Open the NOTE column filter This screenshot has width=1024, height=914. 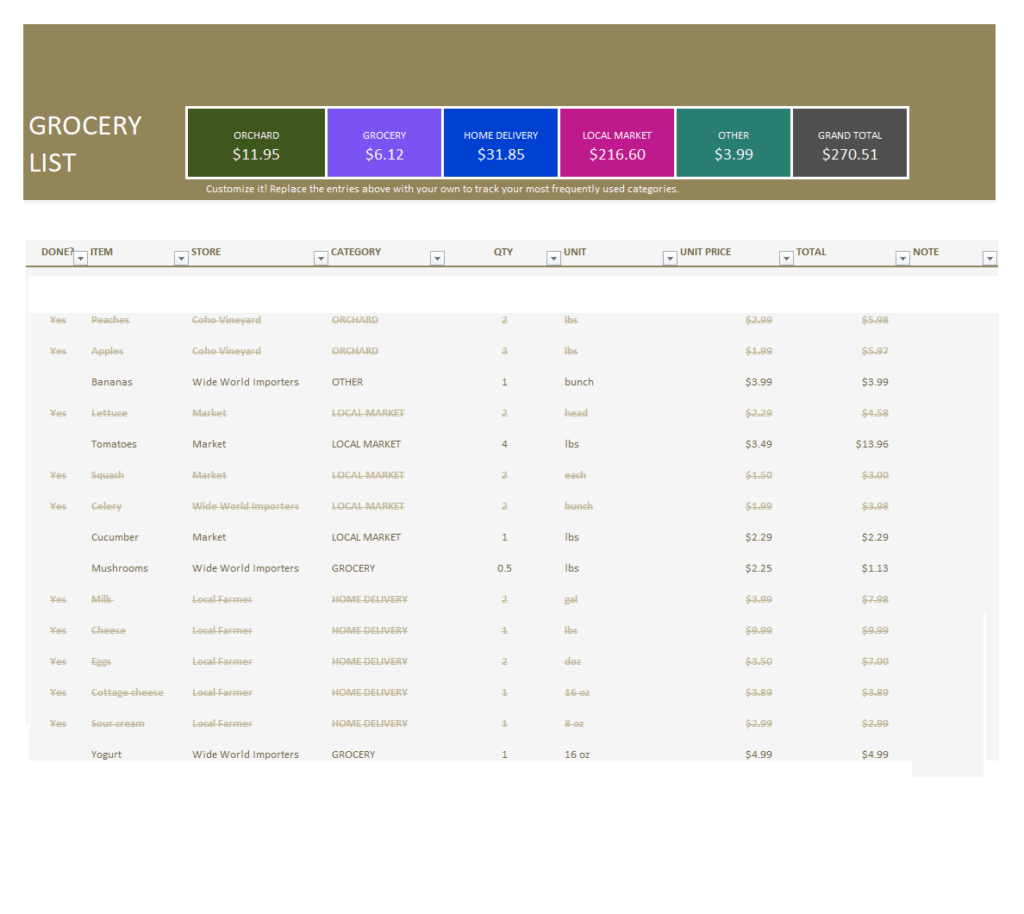[x=989, y=258]
